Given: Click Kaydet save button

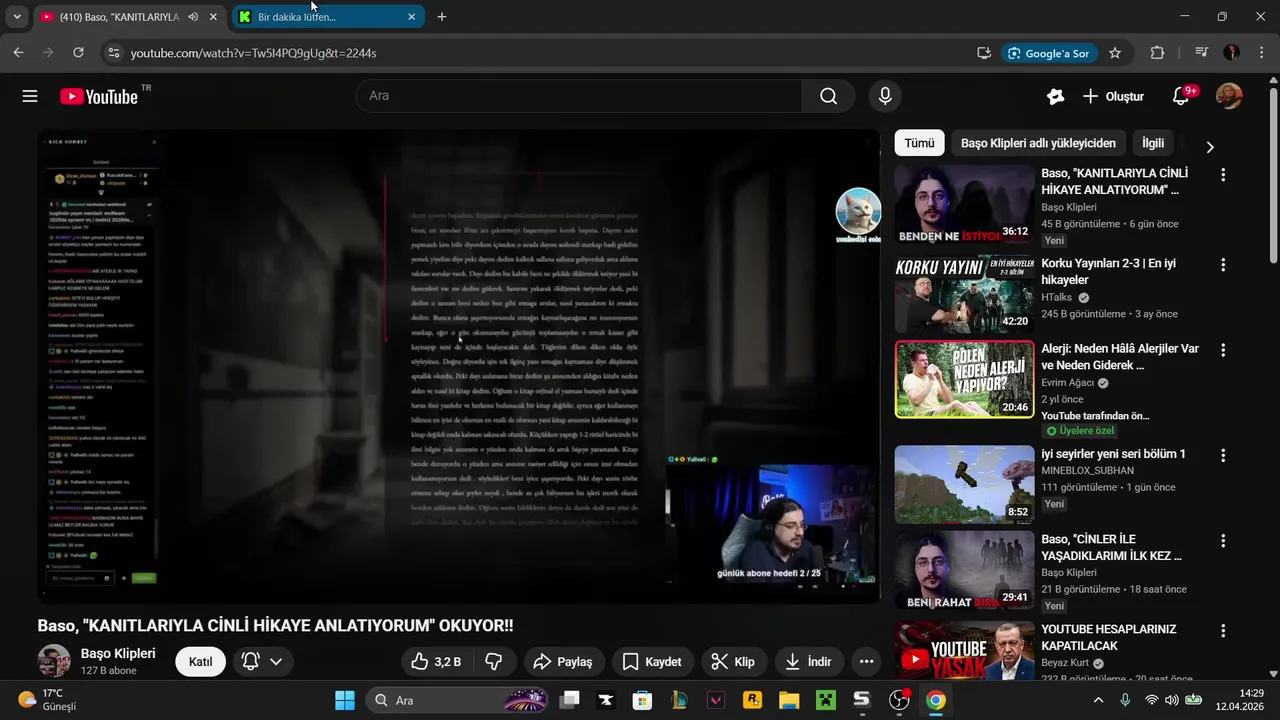Looking at the screenshot, I should [x=652, y=662].
